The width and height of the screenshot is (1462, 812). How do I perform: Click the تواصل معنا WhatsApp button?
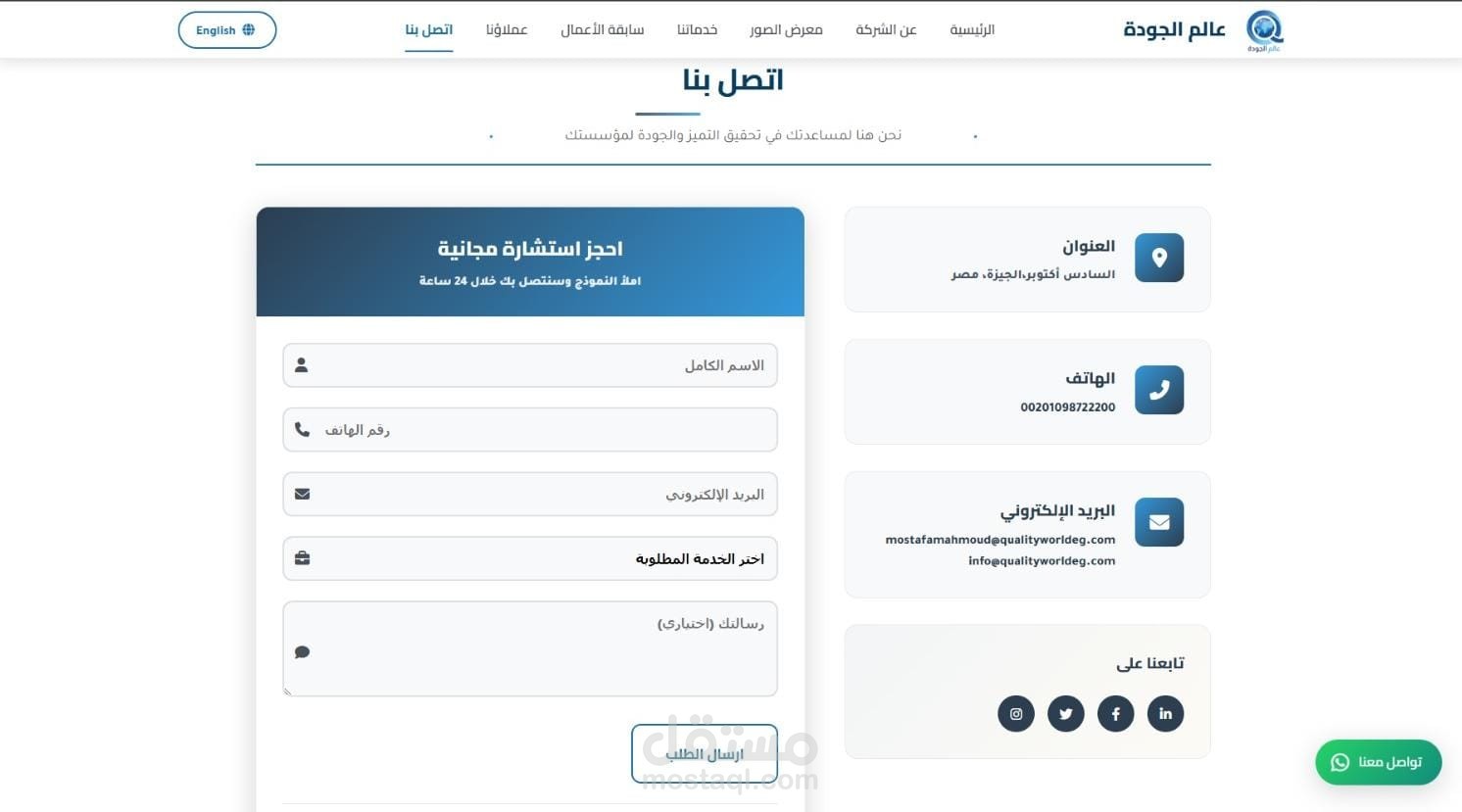(1378, 762)
